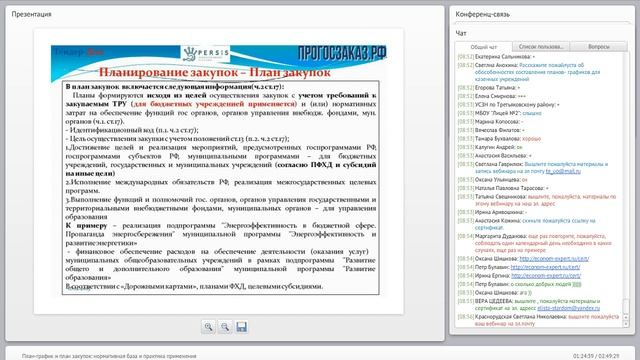
Task: Click the yandex.ru email in ВЕРА ЦЕДЕЕВА's message
Action: (569, 309)
